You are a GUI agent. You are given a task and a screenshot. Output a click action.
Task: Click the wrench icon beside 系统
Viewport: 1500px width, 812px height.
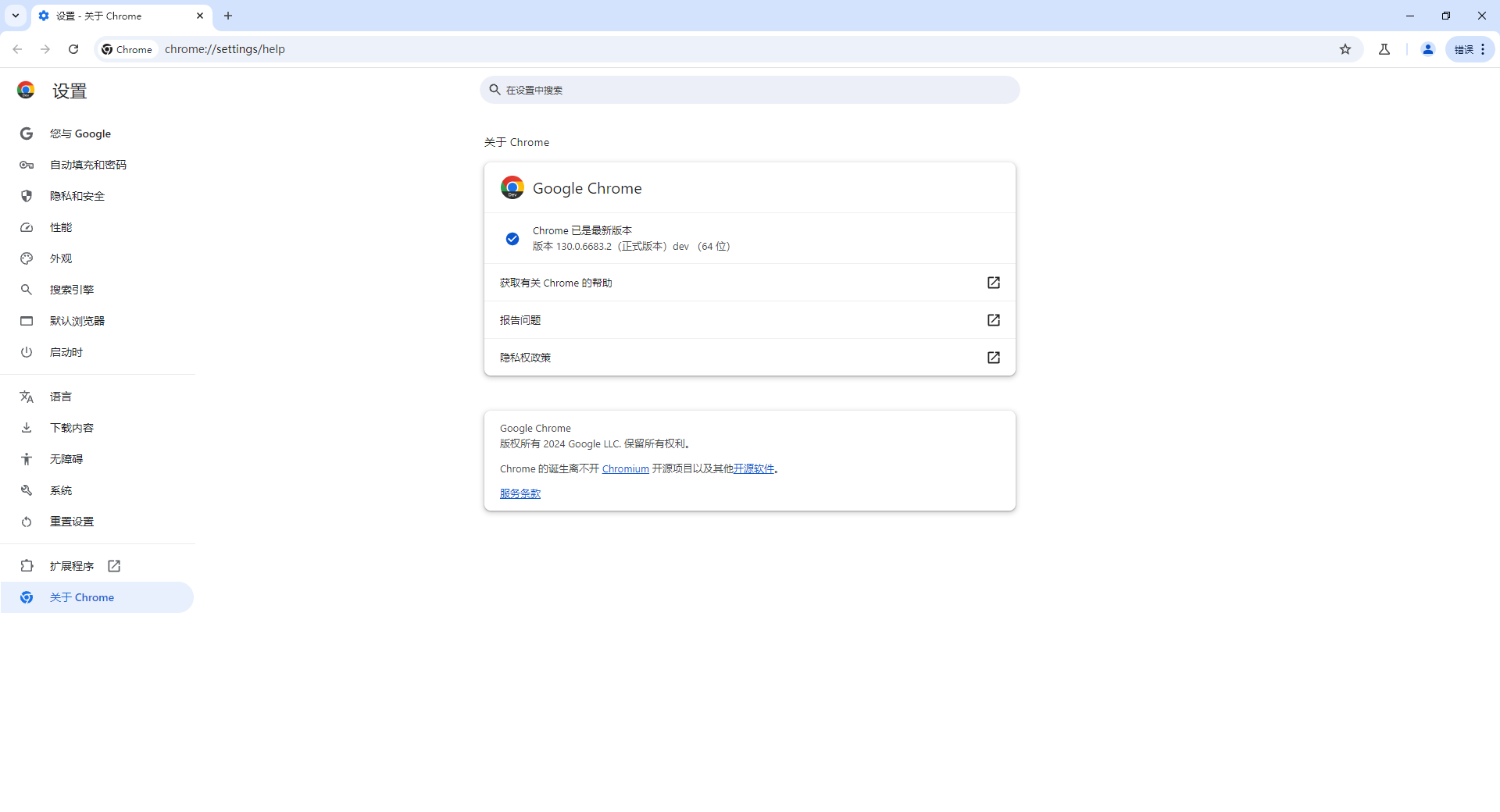pos(27,490)
